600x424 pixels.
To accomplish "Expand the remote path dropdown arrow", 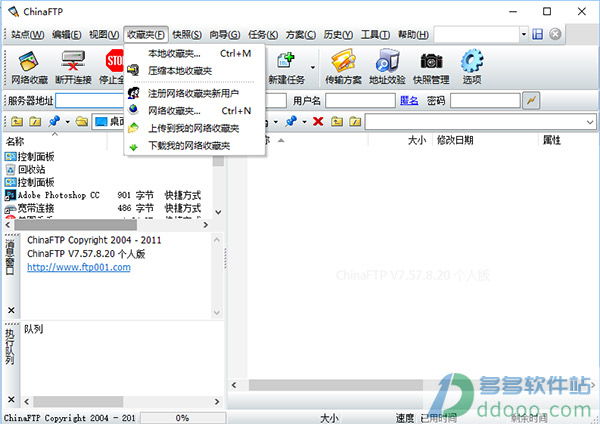I will (x=590, y=122).
